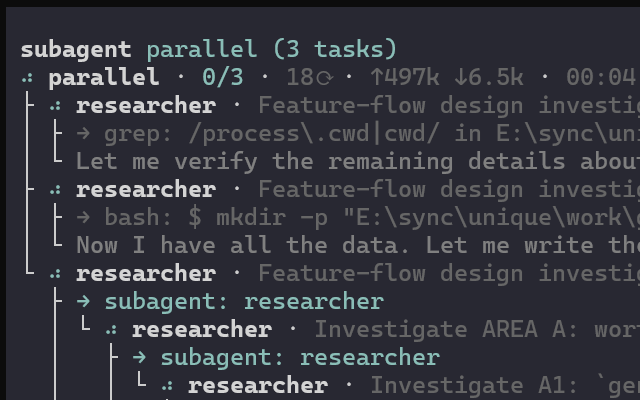Click the arrow before the bash mkdir line
The height and width of the screenshot is (400, 640).
(83, 218)
